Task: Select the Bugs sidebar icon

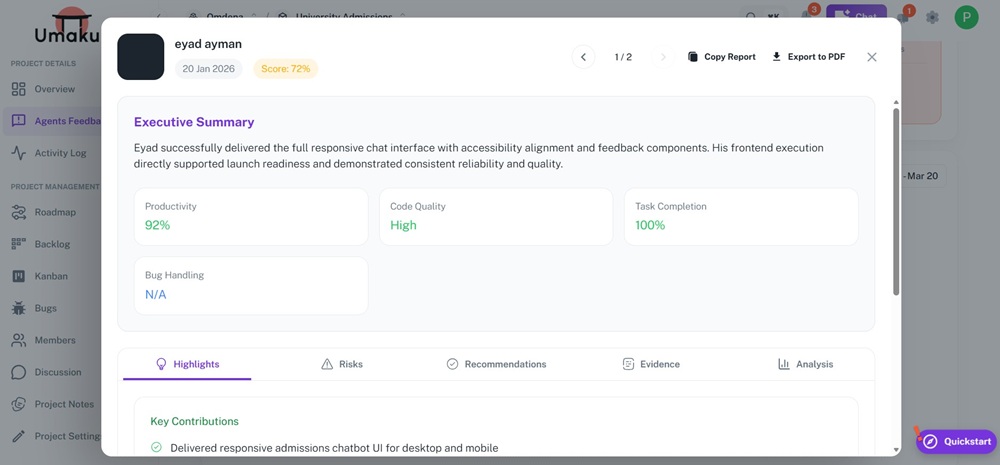Action: point(18,308)
